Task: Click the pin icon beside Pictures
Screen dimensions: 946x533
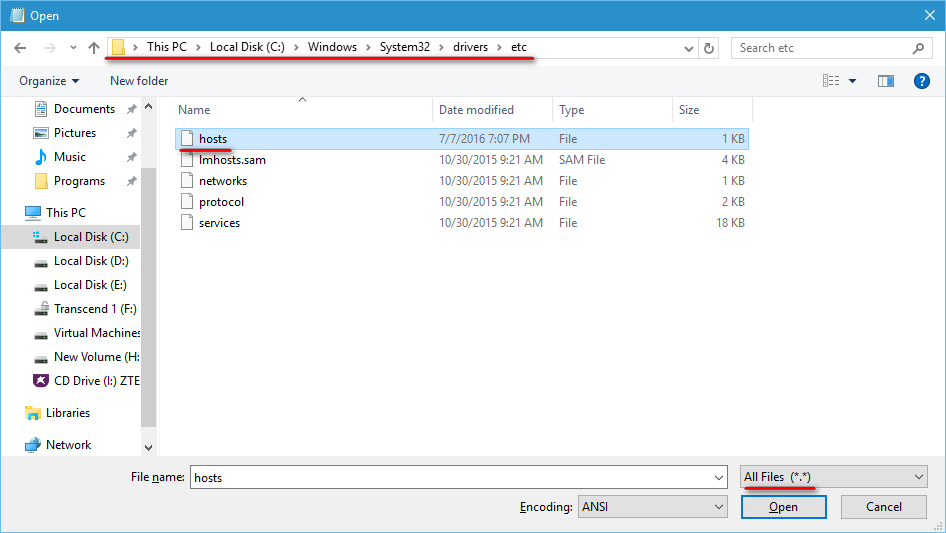Action: point(131,133)
